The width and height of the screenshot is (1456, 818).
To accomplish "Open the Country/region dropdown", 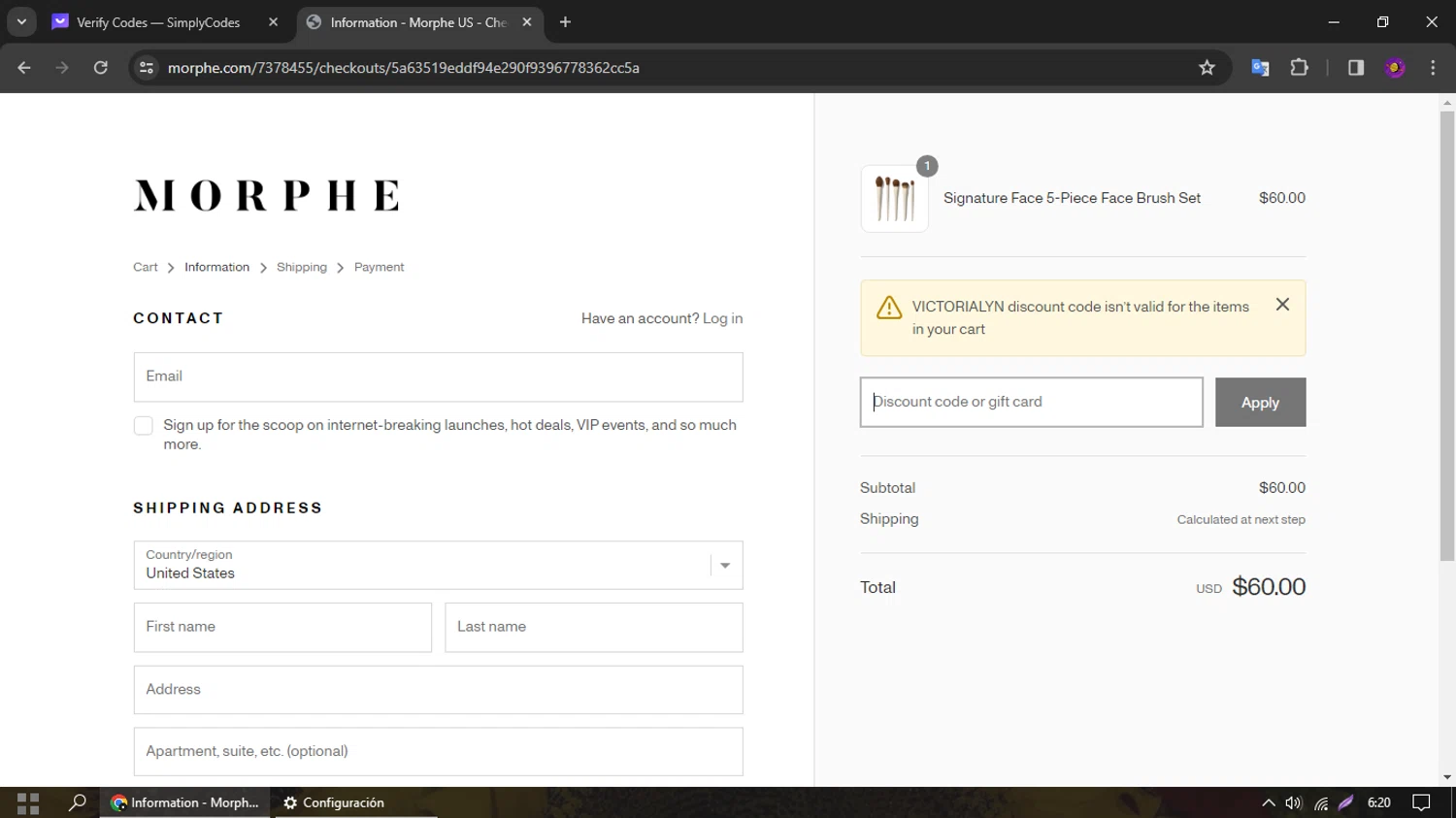I will 438,565.
